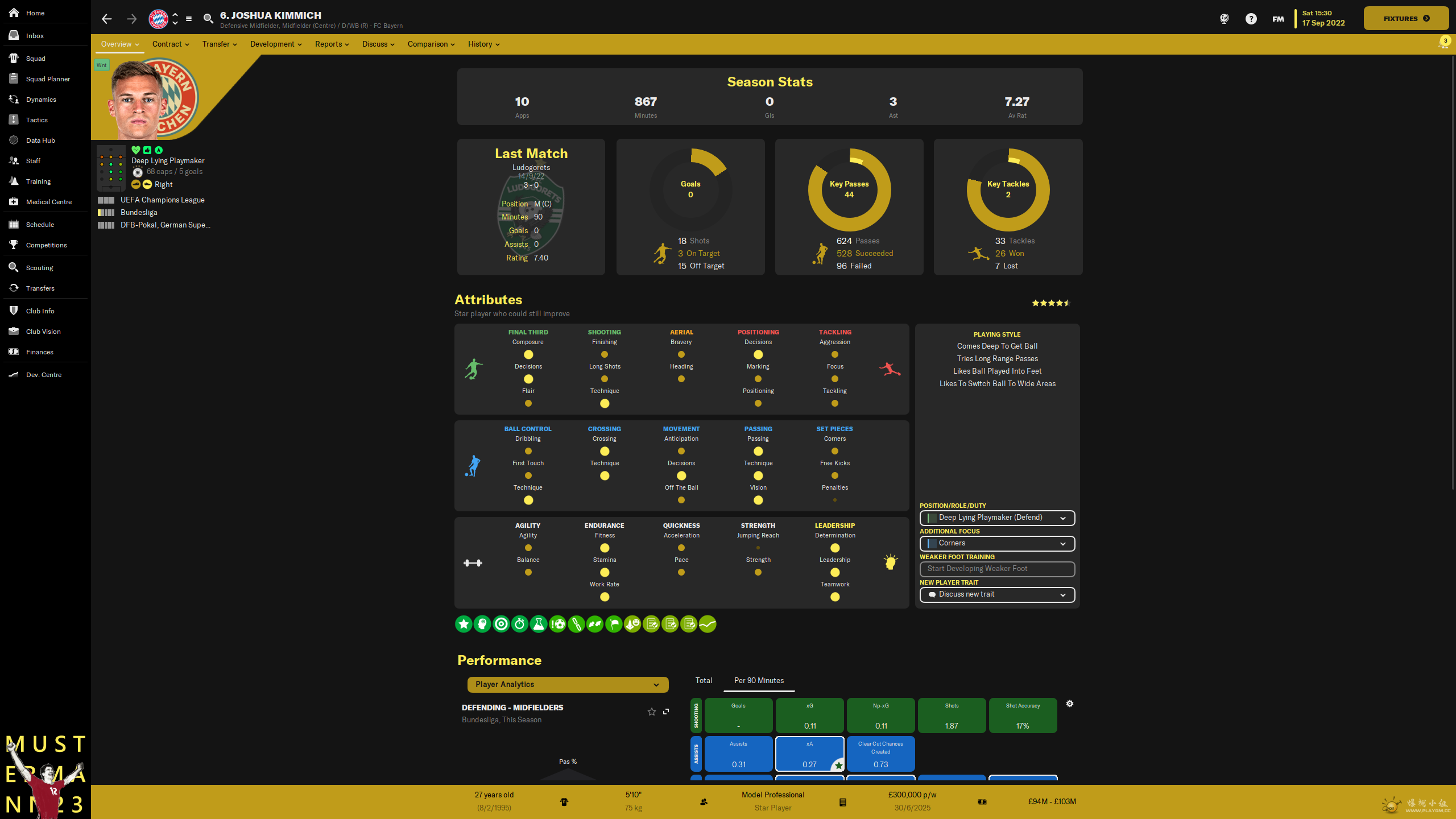The image size is (1456, 819).
Task: Click the Shot Accuracy 17% tile
Action: [x=1023, y=715]
